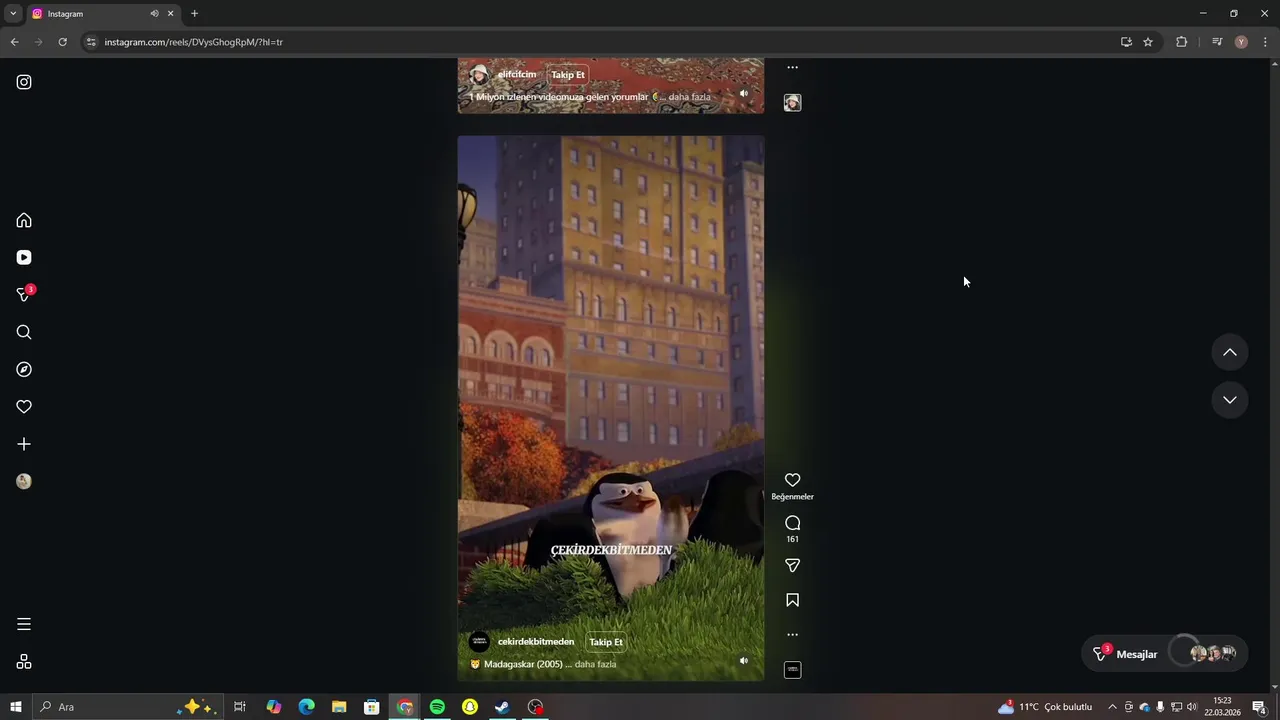Screen dimensions: 1280x720
Task: Click the taskbar Ara search box
Action: [x=126, y=707]
